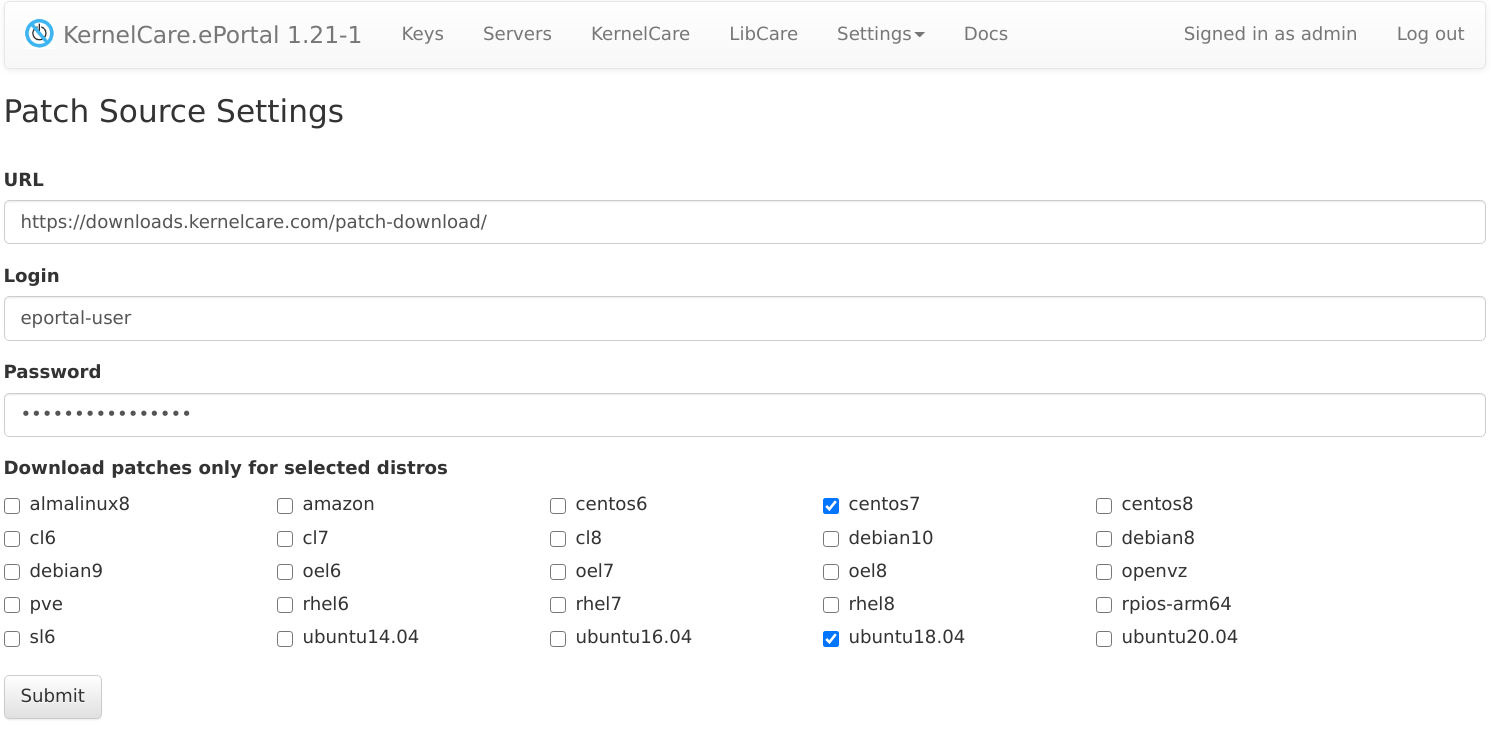Click the Signed in as admin text
Screen dimensions: 1491x729
pyautogui.click(x=1270, y=34)
